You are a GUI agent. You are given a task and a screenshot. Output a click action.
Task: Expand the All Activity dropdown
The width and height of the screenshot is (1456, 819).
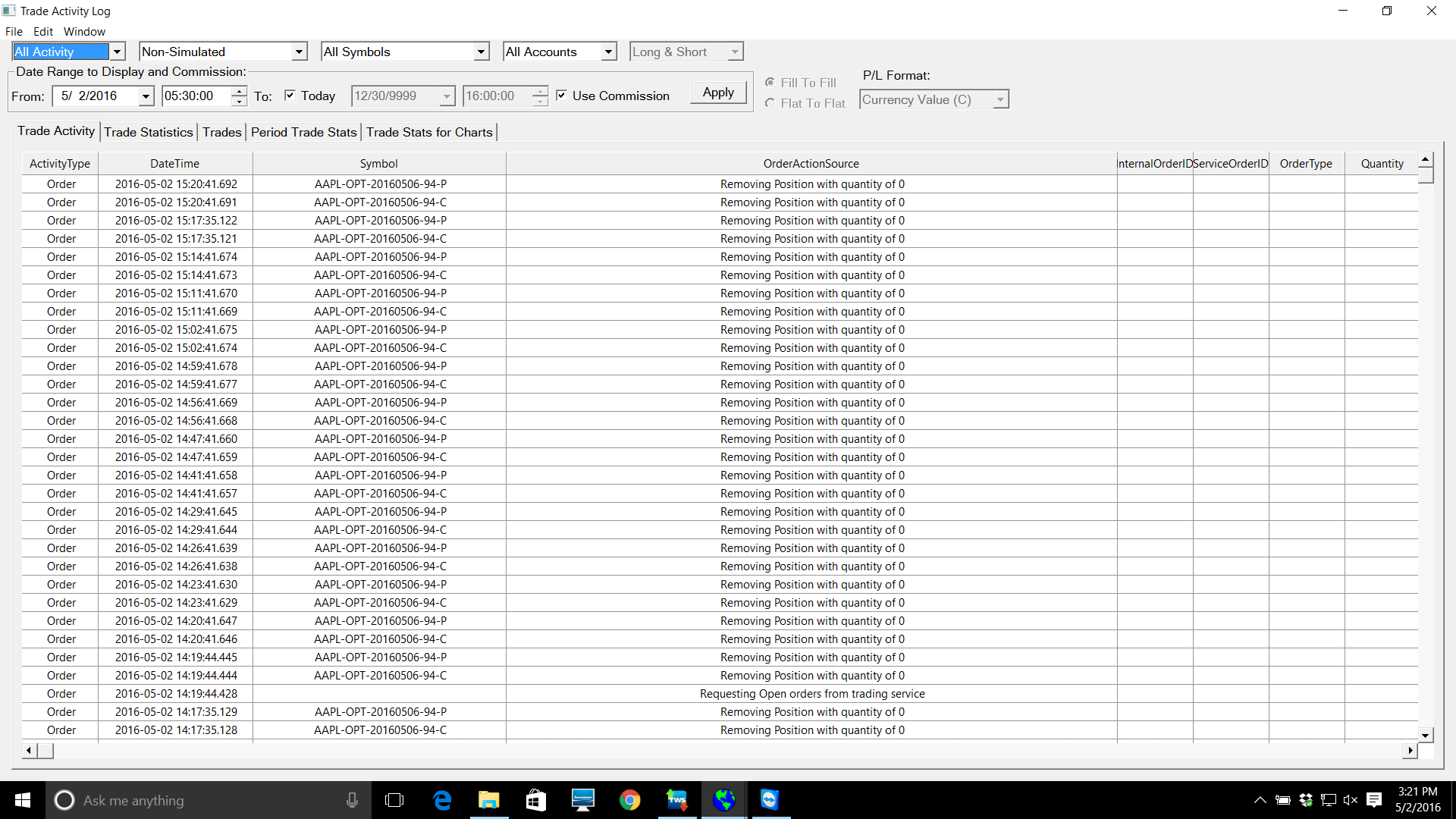117,52
